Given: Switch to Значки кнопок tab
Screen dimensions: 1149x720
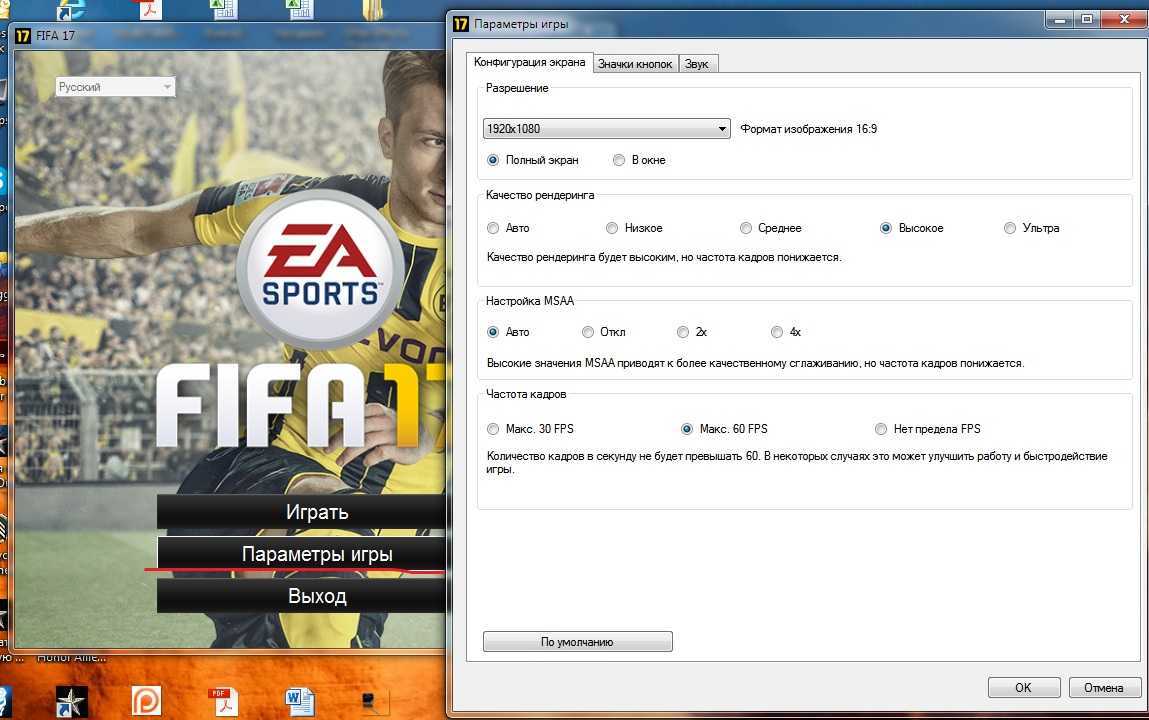Looking at the screenshot, I should [635, 64].
